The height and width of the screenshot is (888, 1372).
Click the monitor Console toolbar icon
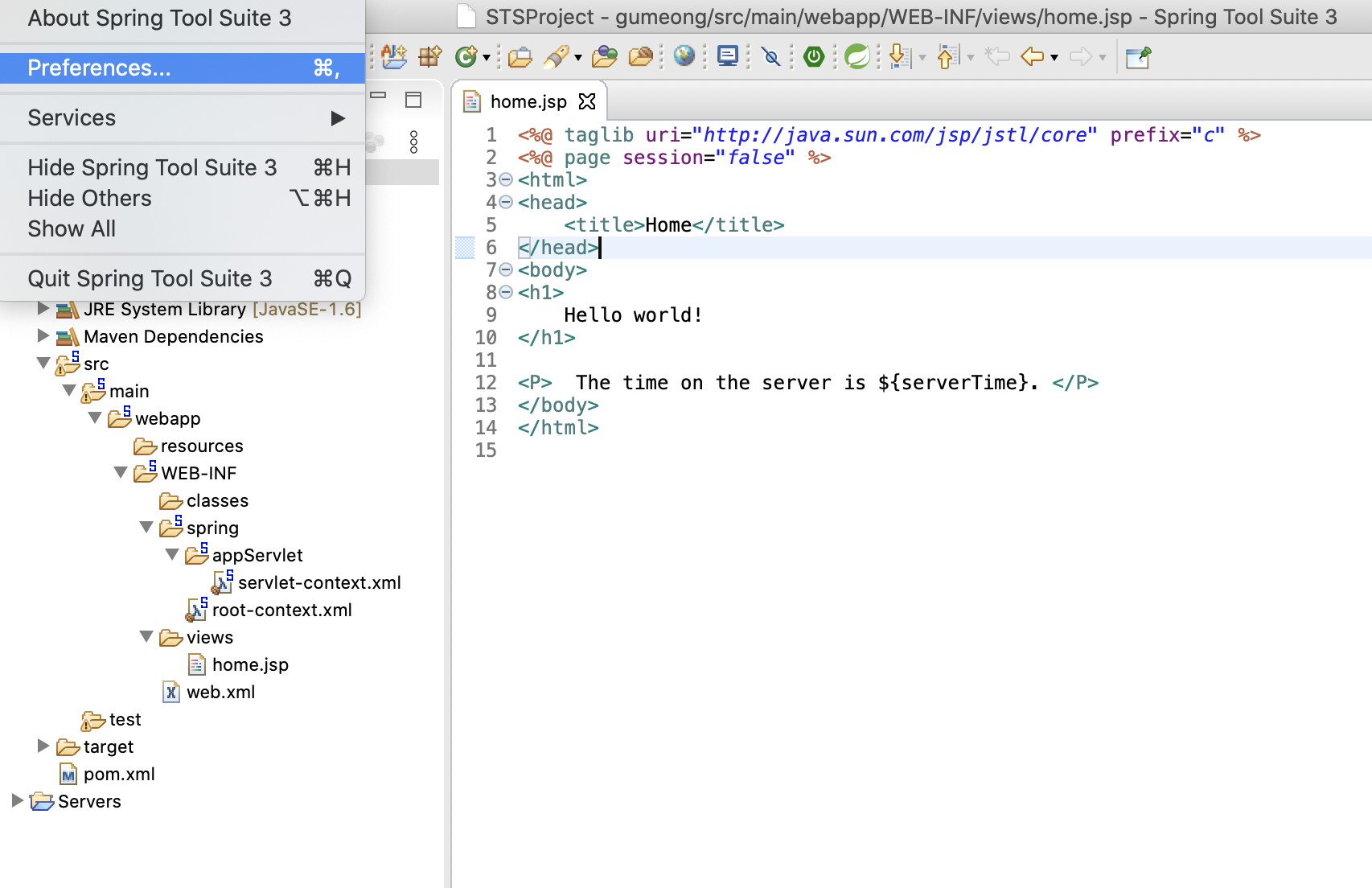(728, 56)
